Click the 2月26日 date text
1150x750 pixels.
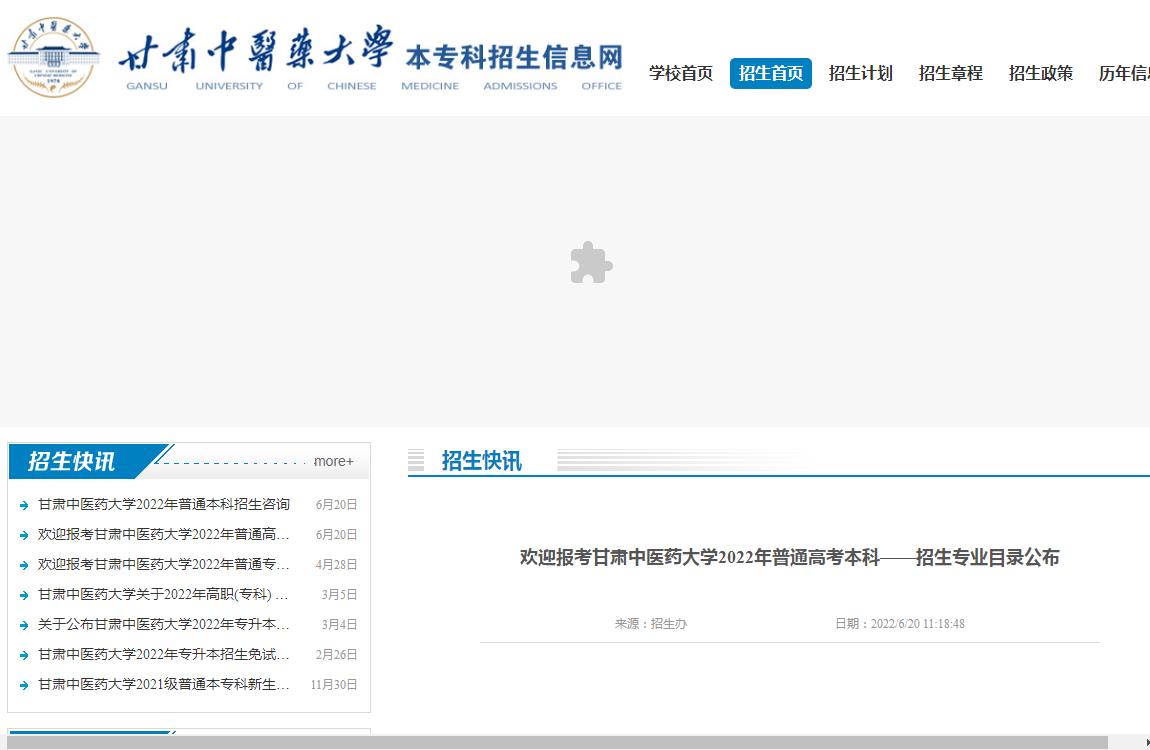pyautogui.click(x=336, y=655)
